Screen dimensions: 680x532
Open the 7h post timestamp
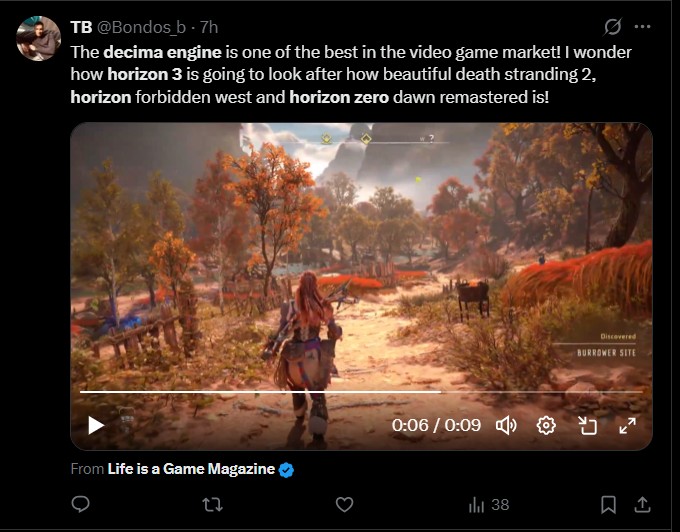209,27
